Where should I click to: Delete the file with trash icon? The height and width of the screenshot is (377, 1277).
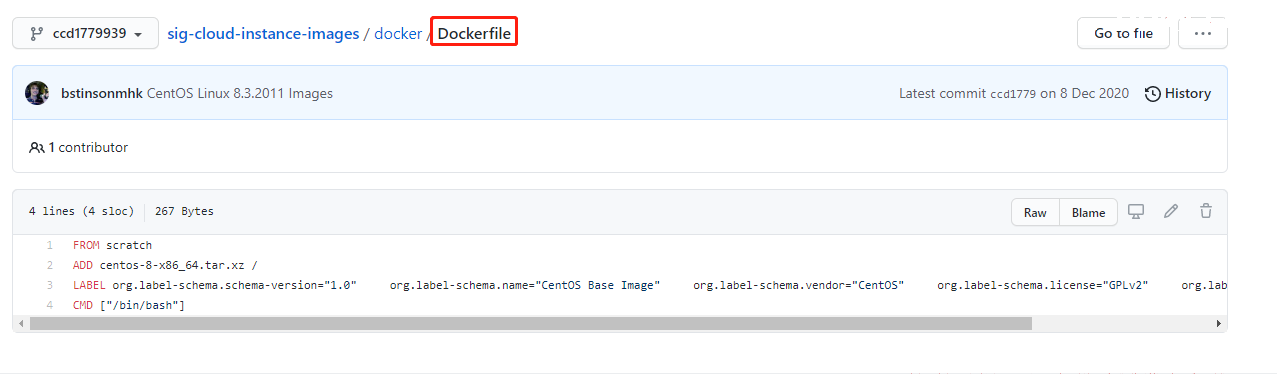click(x=1206, y=211)
